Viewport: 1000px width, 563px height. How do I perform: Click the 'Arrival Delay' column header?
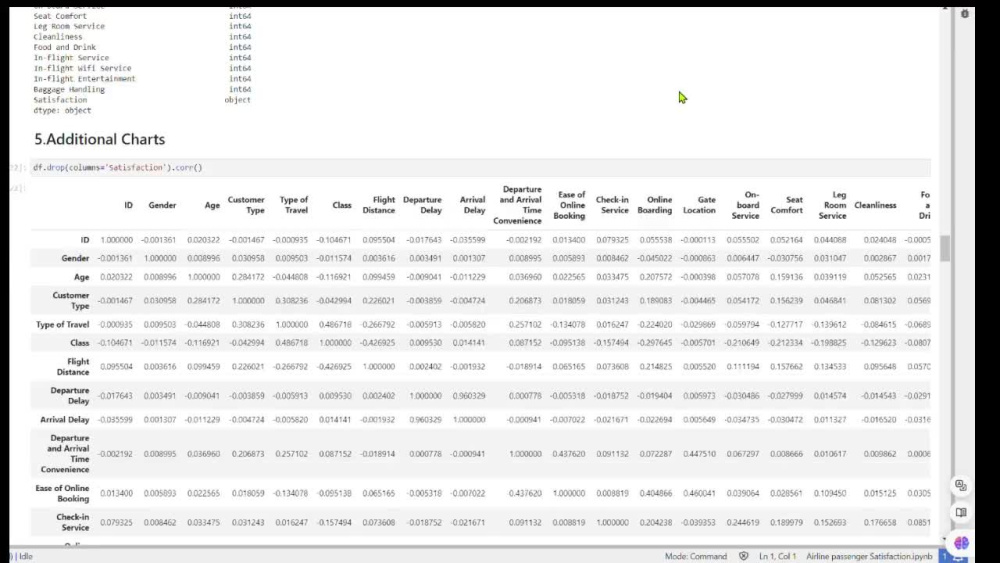[x=472, y=205]
